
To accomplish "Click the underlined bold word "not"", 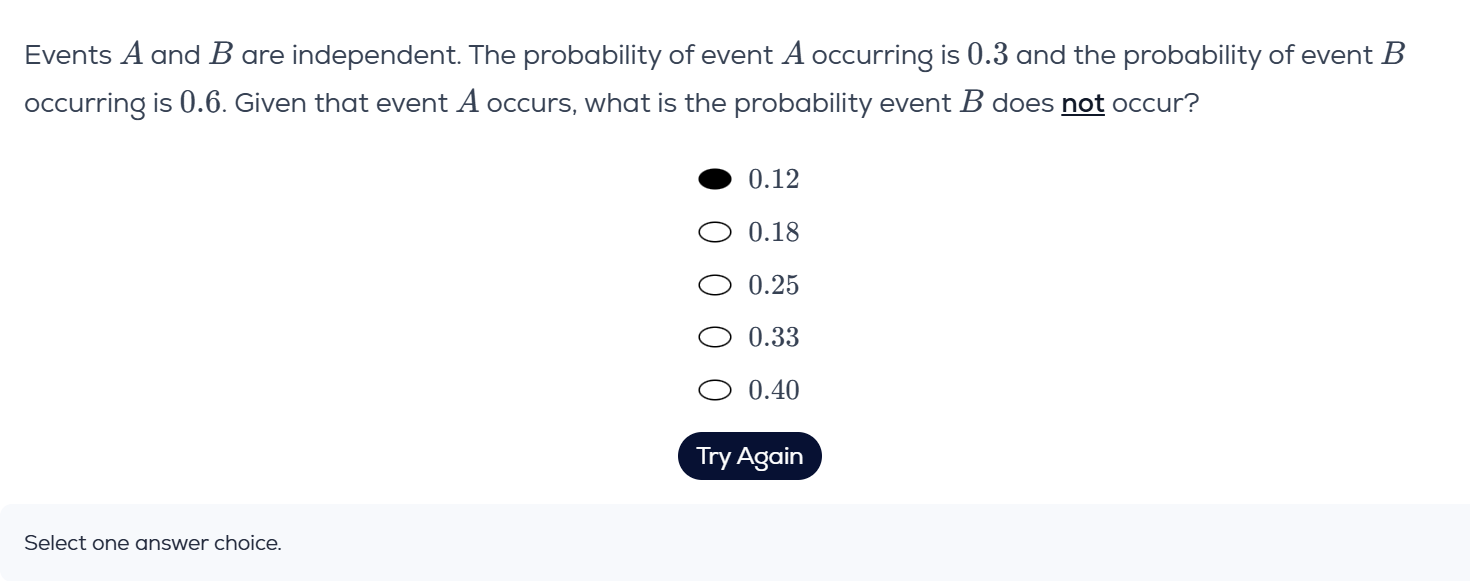I will pyautogui.click(x=1083, y=103).
